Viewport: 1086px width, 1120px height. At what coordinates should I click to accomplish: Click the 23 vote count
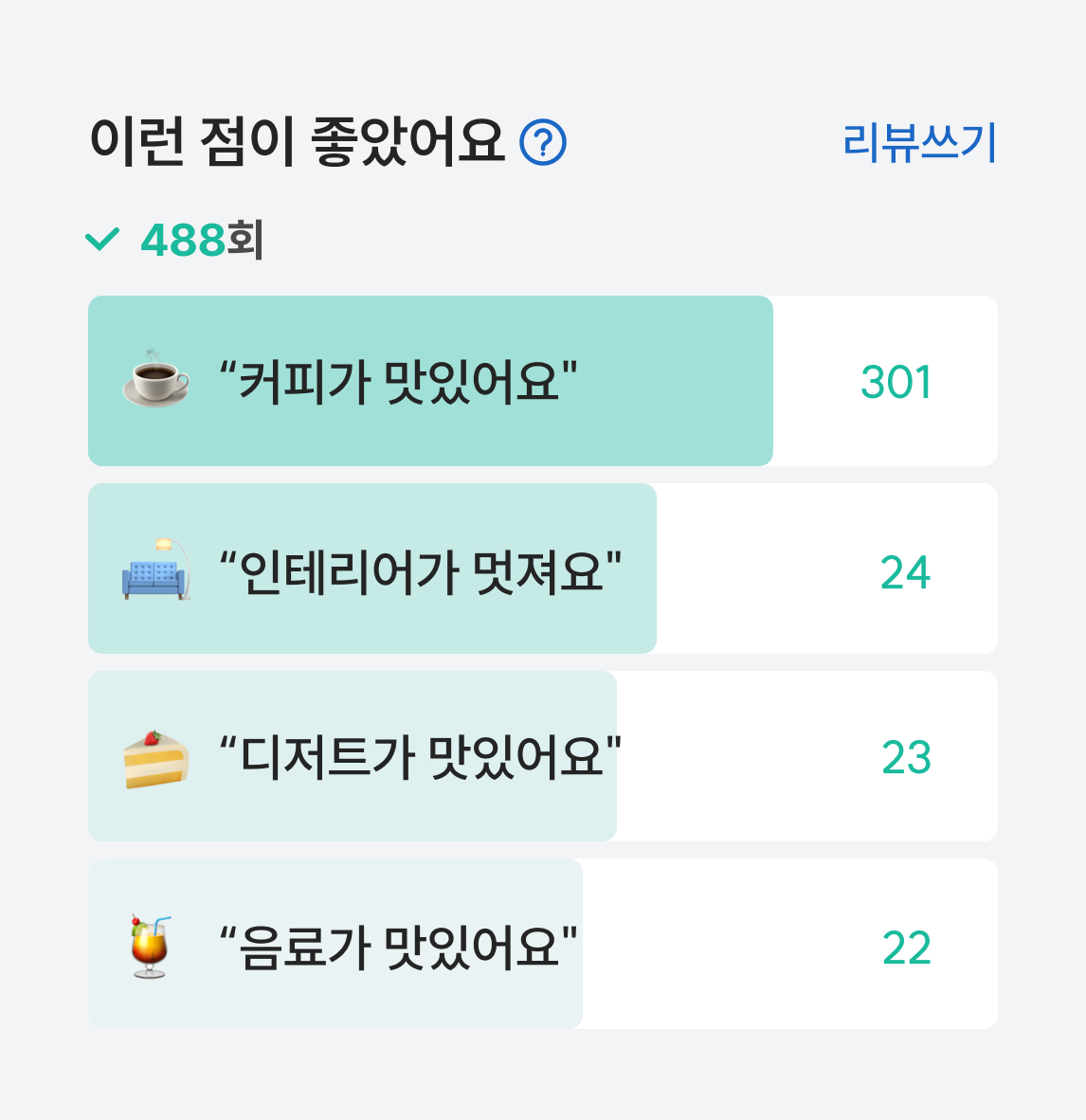[x=906, y=758]
